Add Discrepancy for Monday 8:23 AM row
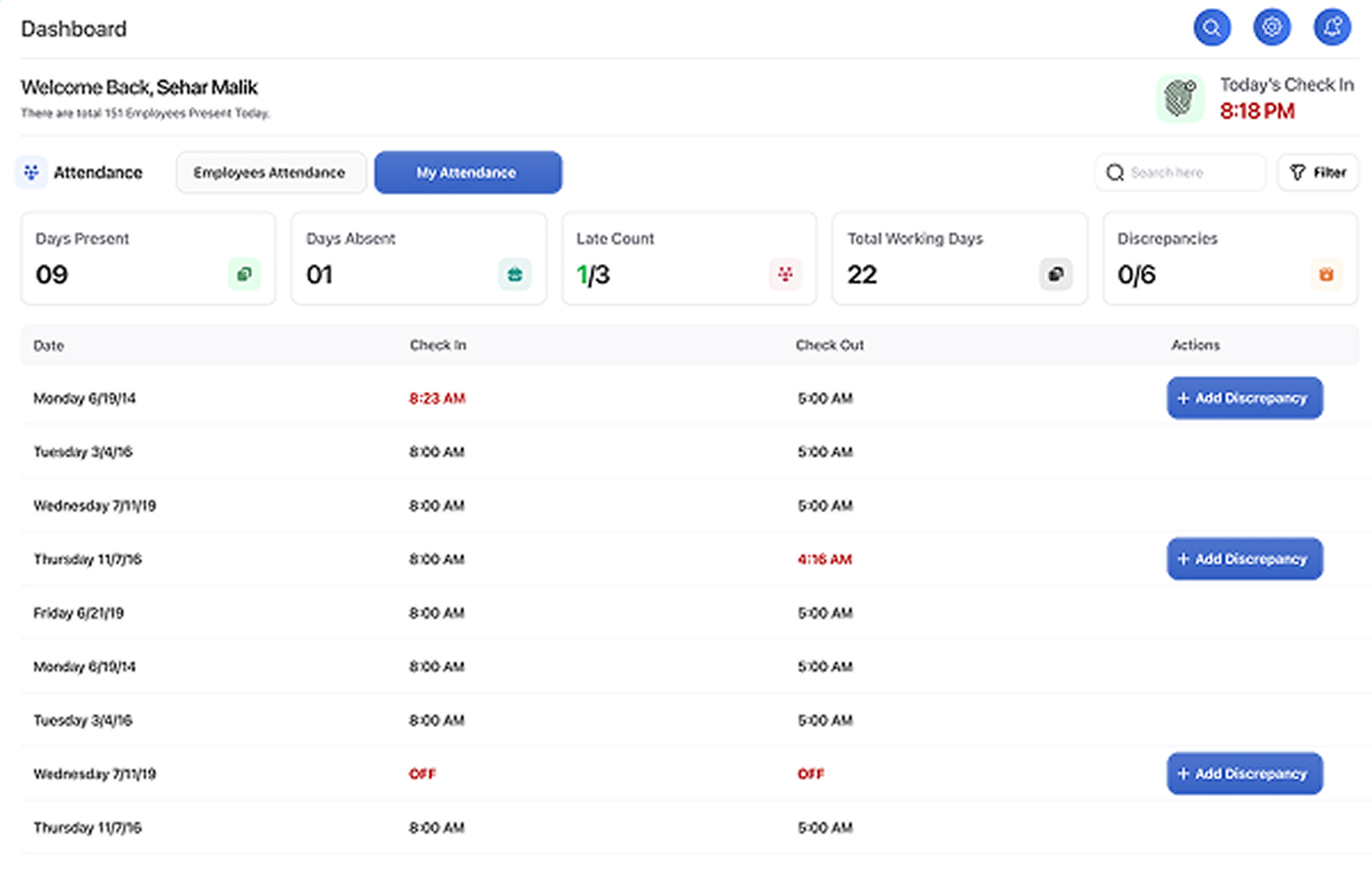This screenshot has width=1372, height=870. (x=1244, y=398)
